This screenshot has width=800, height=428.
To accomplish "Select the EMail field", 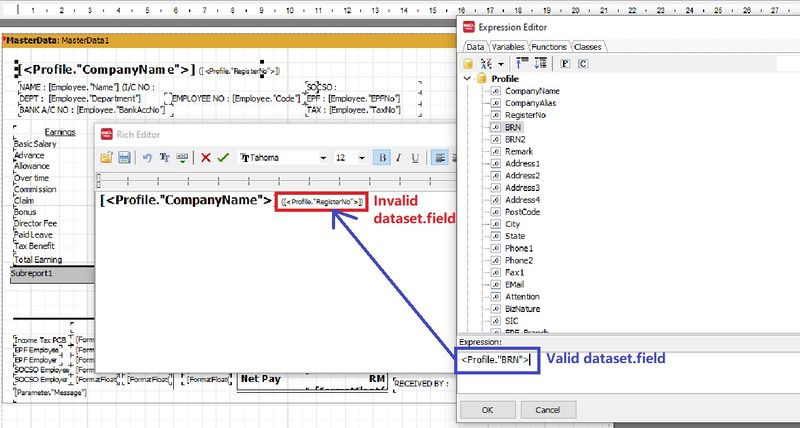I will [x=514, y=284].
